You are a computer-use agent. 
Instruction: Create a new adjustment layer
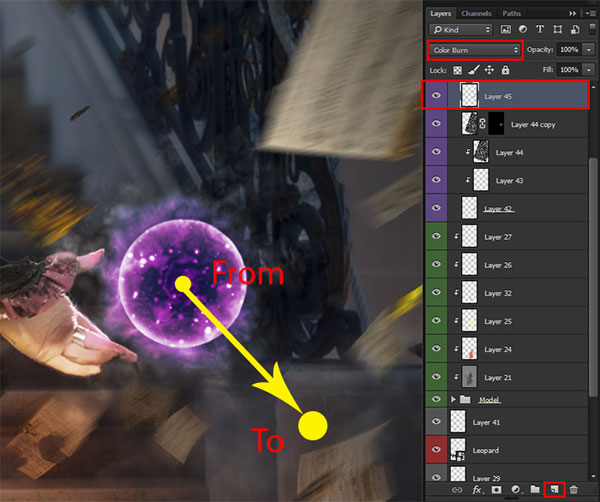coord(514,489)
